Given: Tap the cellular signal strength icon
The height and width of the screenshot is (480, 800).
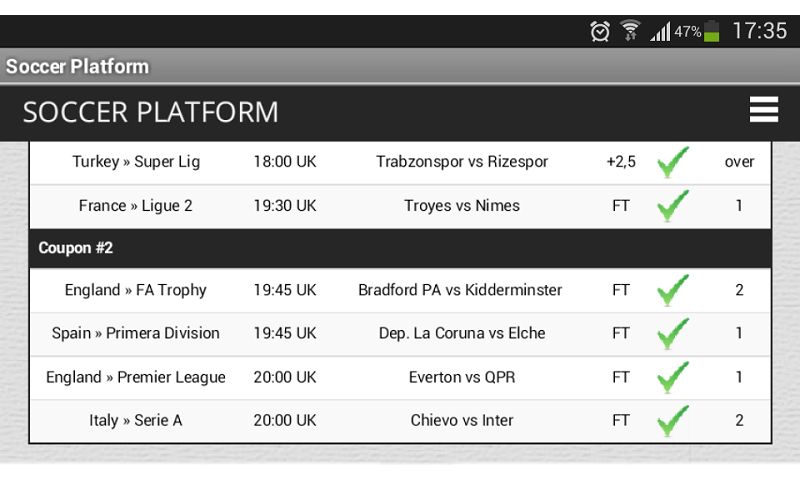Looking at the screenshot, I should [x=660, y=31].
